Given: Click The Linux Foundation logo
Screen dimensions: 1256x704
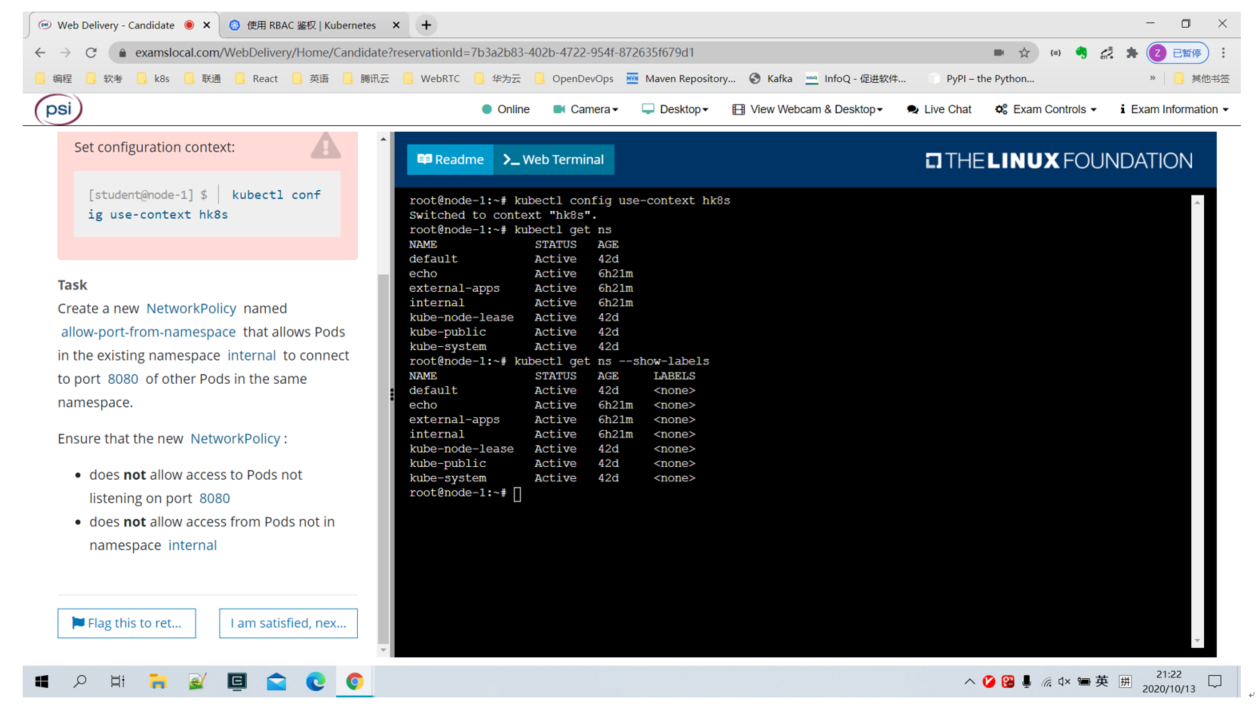Looking at the screenshot, I should point(1058,160).
